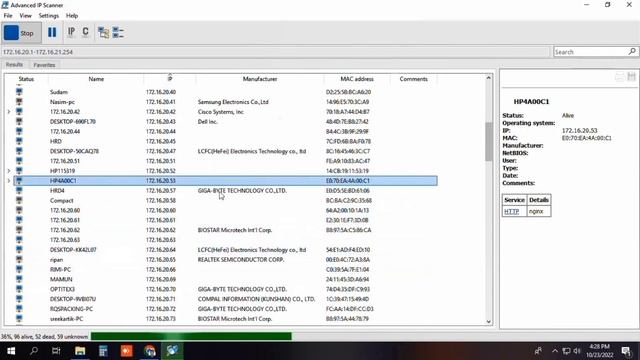Open Chrome from the taskbar
The image size is (640, 360).
(150, 351)
